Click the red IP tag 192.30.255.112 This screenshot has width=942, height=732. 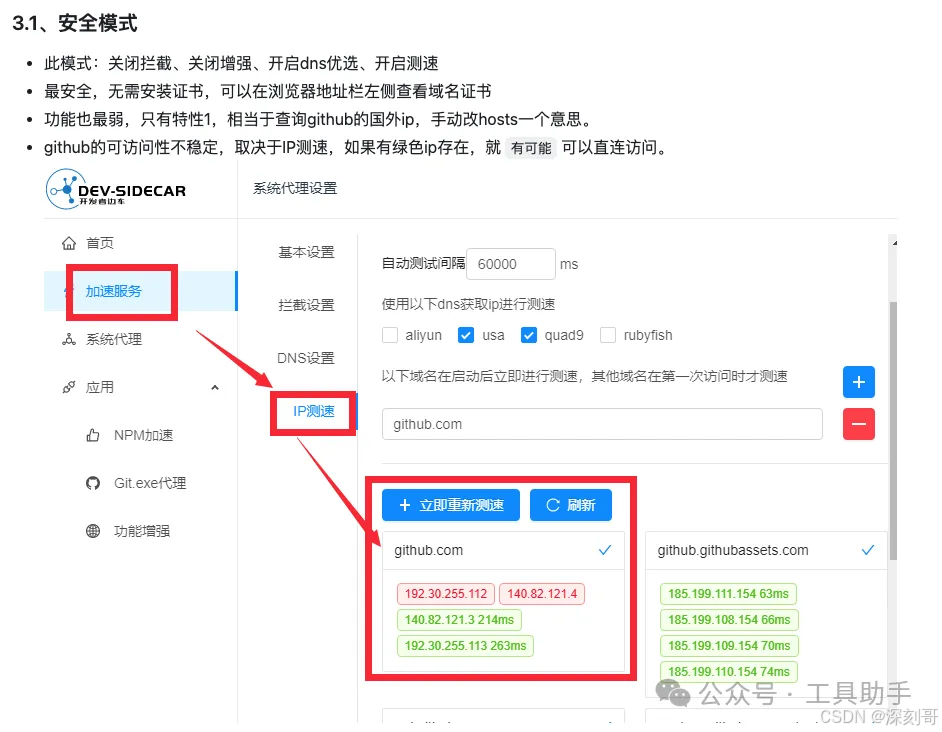[446, 594]
